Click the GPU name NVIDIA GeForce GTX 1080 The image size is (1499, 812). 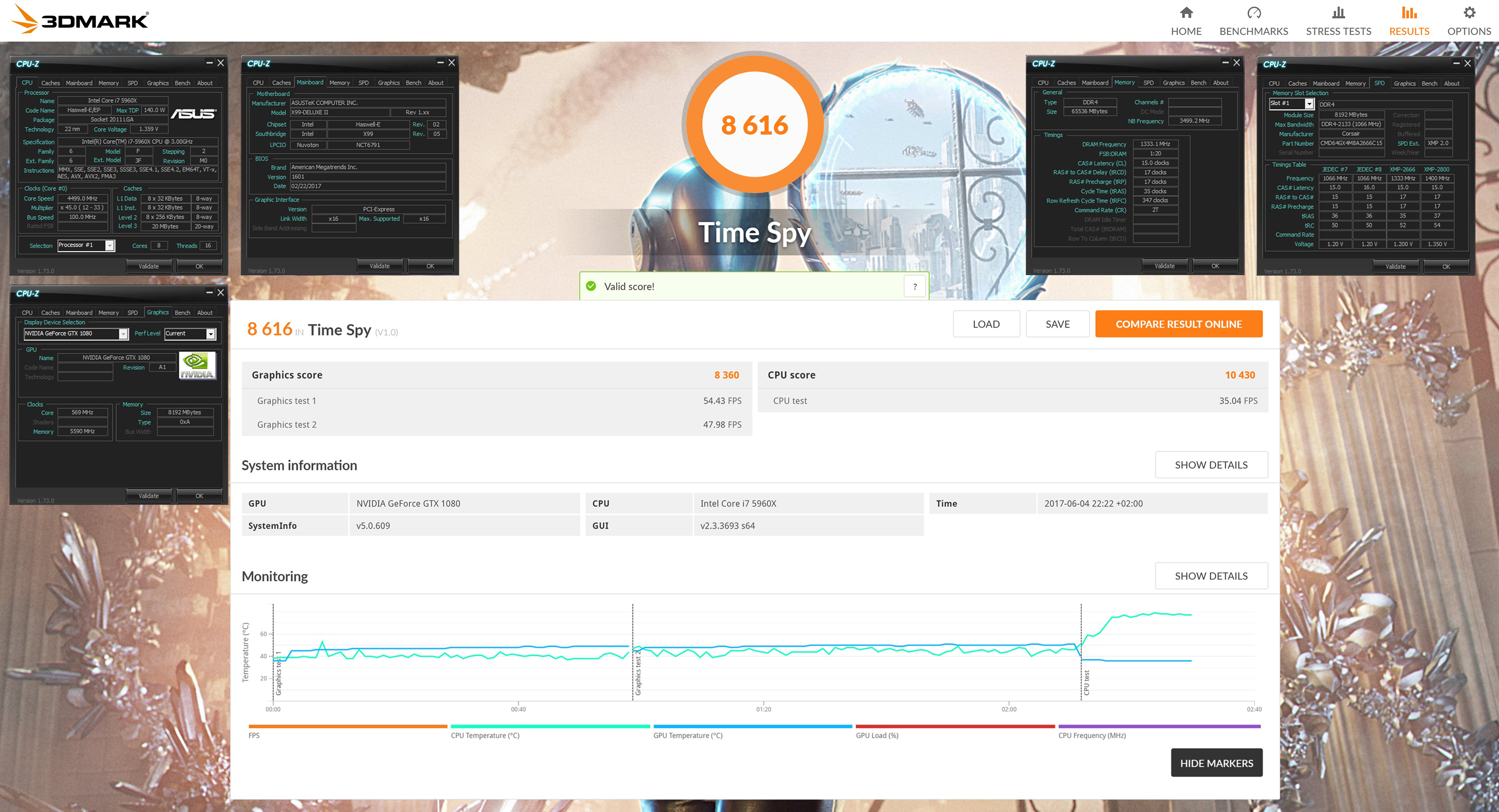(x=408, y=504)
